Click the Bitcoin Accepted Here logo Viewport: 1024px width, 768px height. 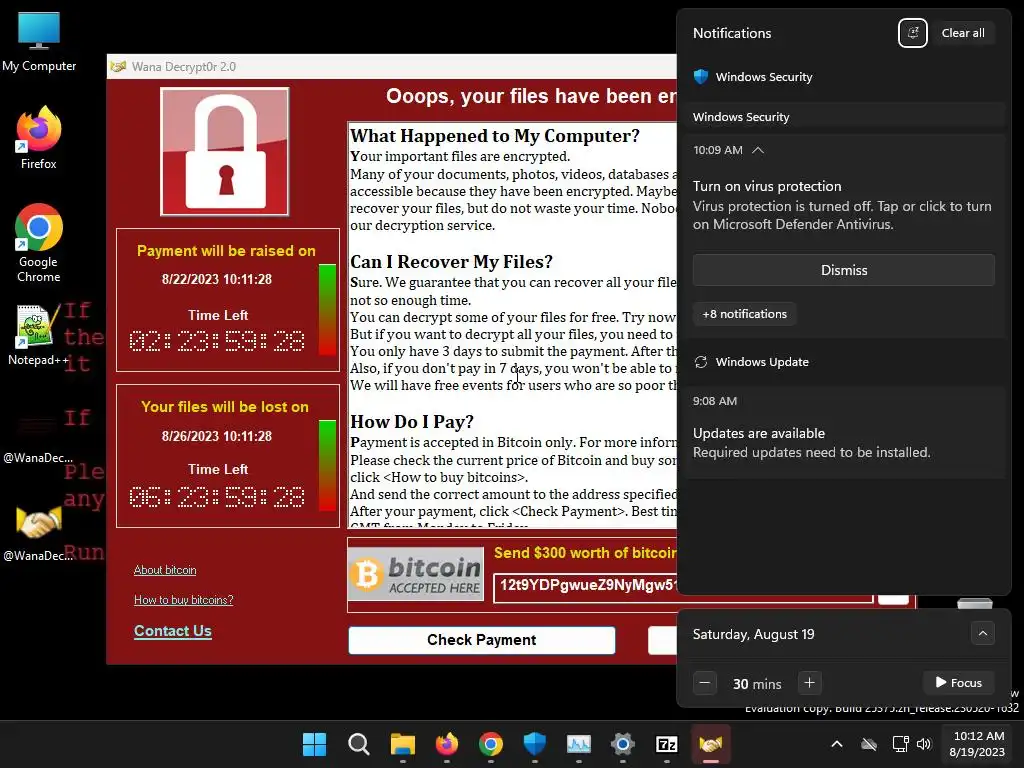(x=416, y=573)
